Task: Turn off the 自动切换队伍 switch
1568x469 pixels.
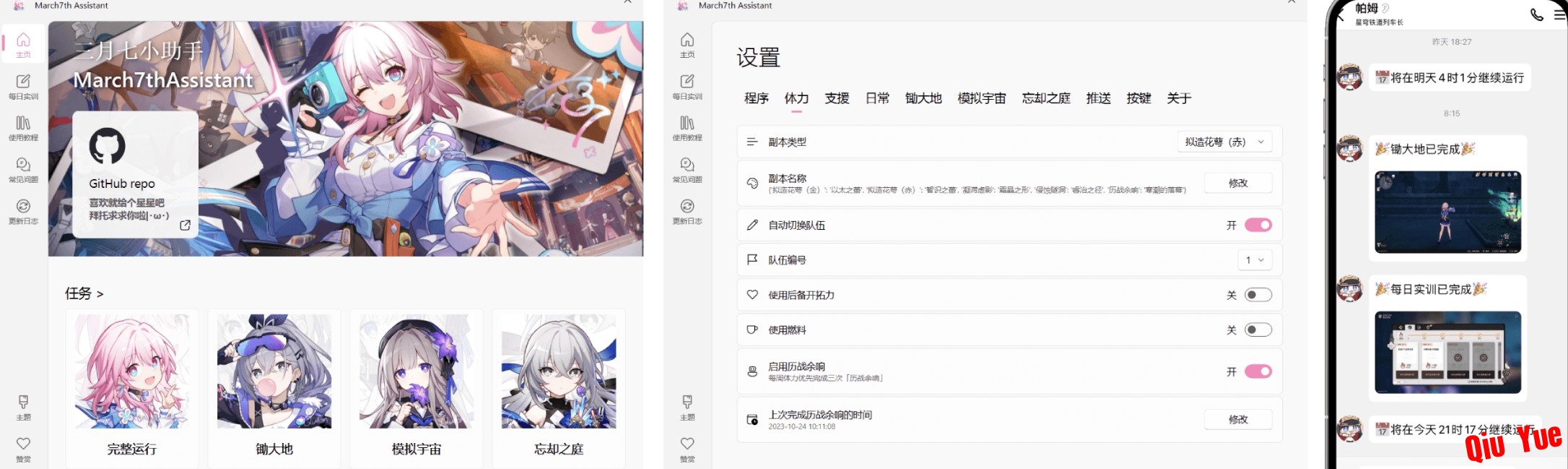Action: tap(1258, 225)
